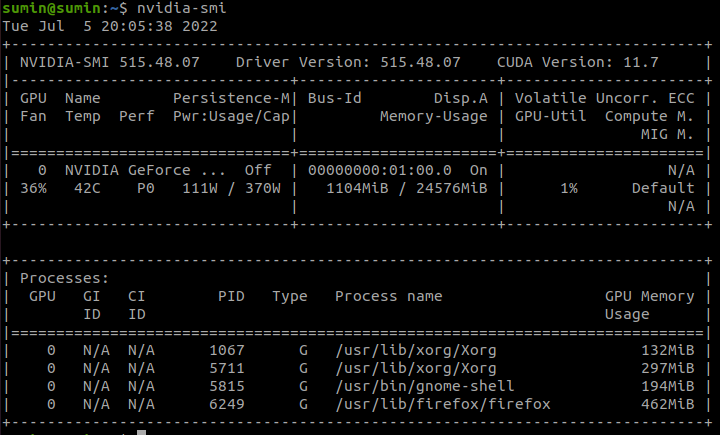
Task: Click the 132MiB memory usage
Action: click(x=668, y=350)
